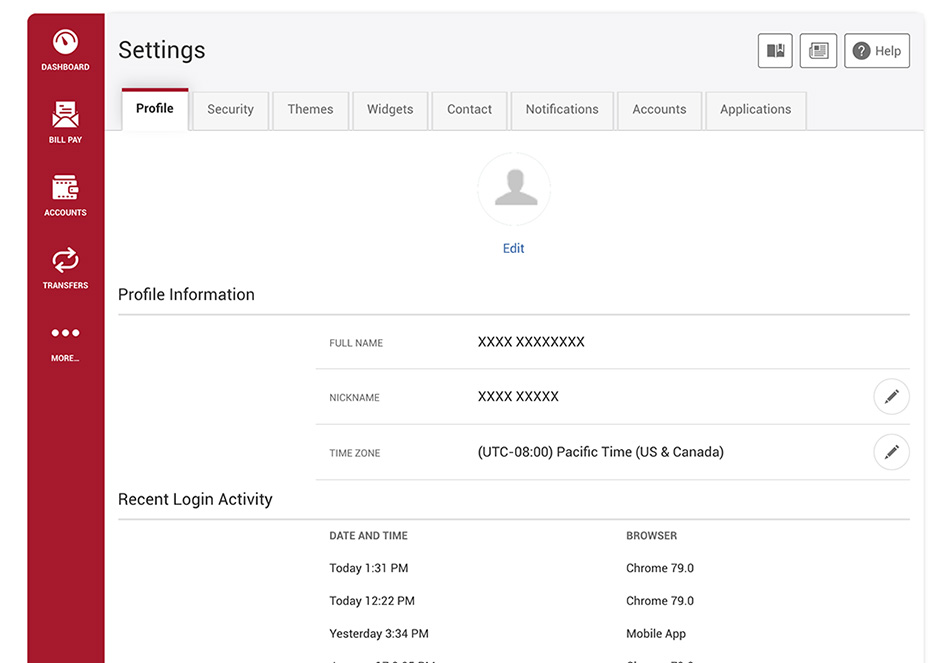Select the Accounts settings tab
This screenshot has width=950, height=663.
(659, 110)
